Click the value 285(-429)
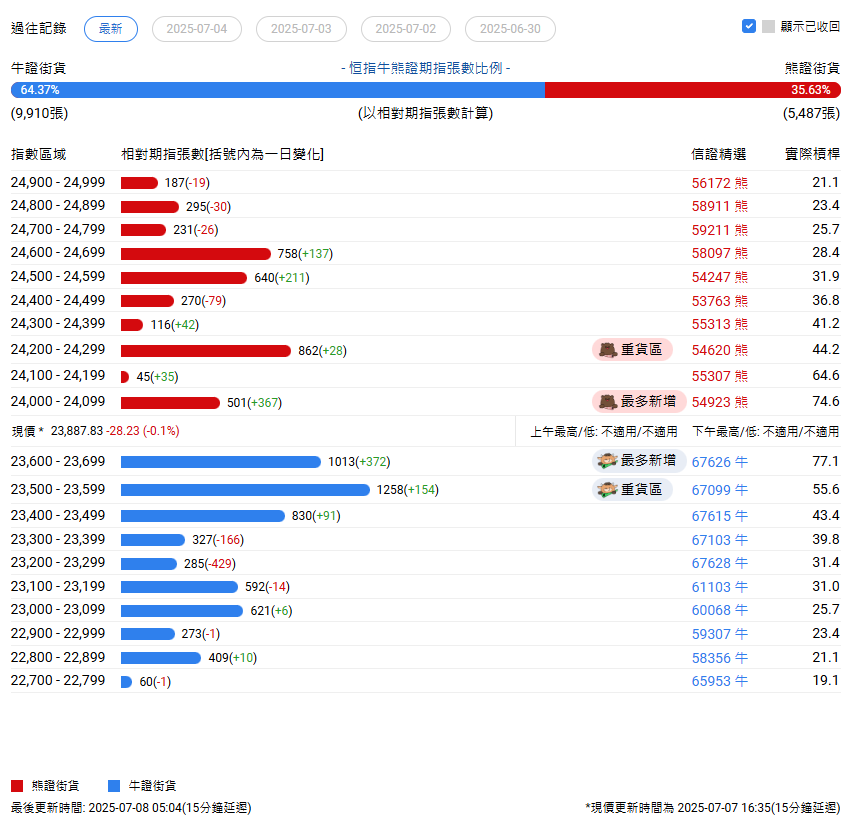The width and height of the screenshot is (851, 825). (210, 564)
